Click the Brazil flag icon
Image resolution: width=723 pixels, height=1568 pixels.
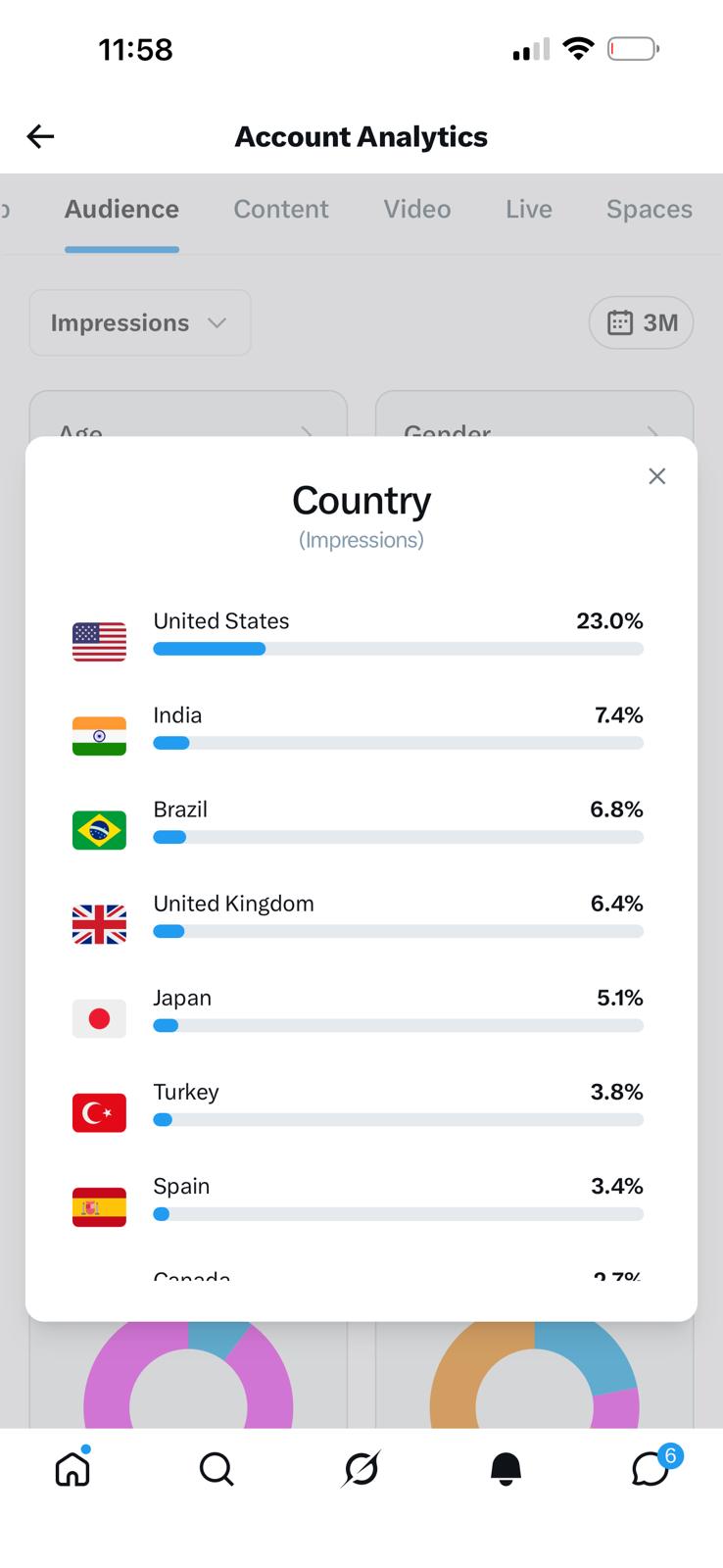pyautogui.click(x=99, y=830)
